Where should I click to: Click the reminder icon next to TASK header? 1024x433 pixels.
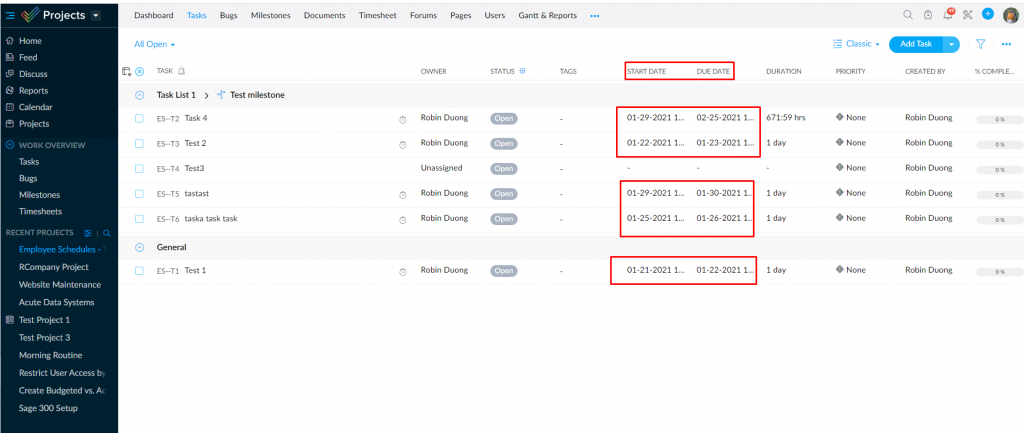click(182, 71)
